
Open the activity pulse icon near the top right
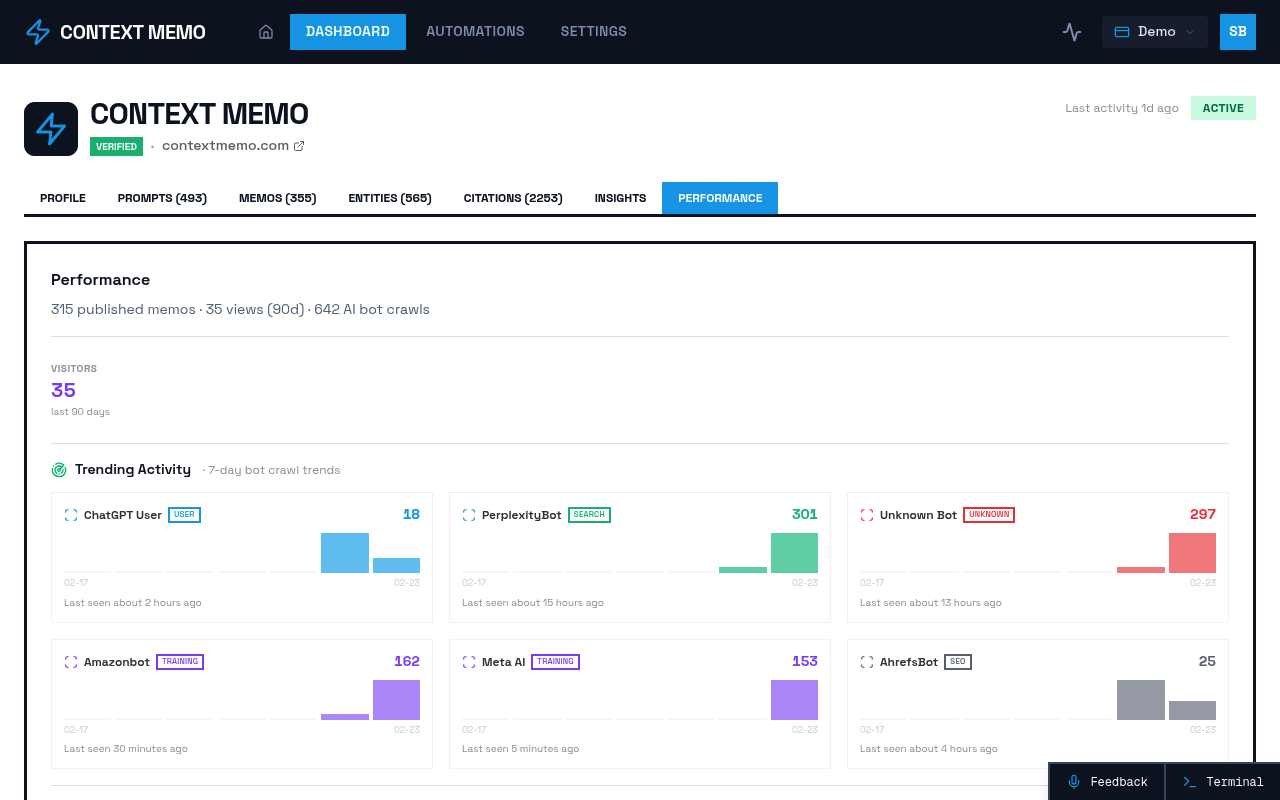pos(1071,31)
